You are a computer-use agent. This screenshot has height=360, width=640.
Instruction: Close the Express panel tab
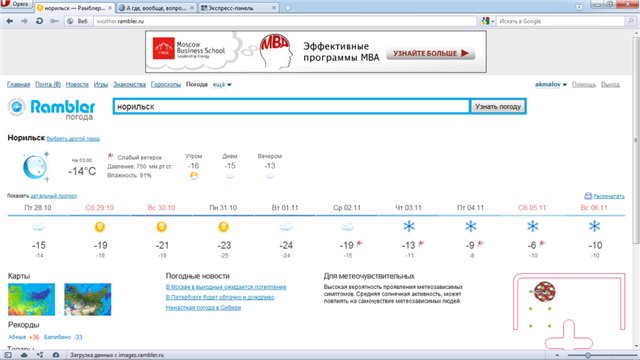(x=274, y=8)
